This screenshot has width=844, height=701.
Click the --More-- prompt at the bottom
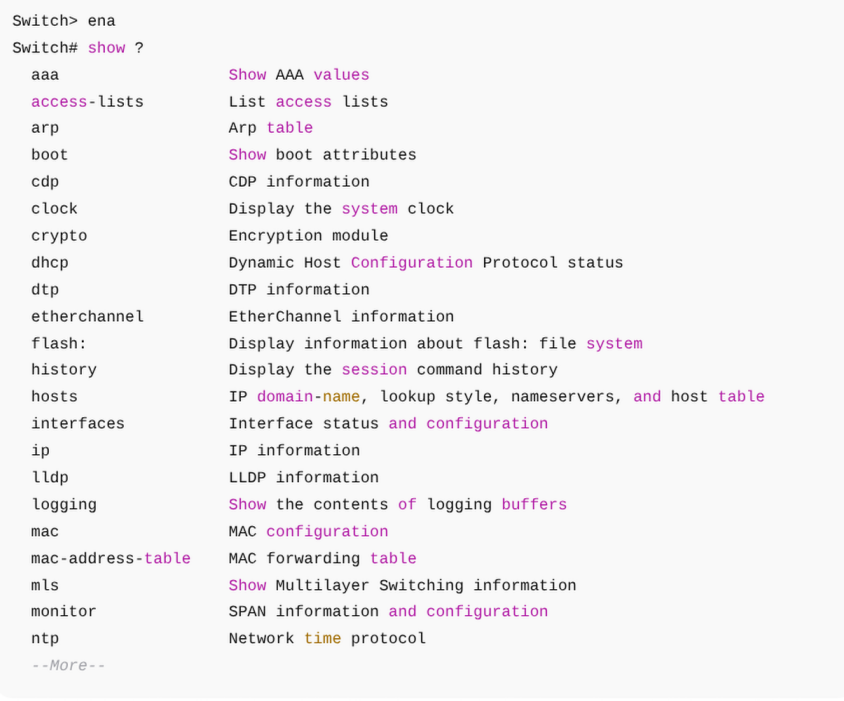tap(68, 665)
